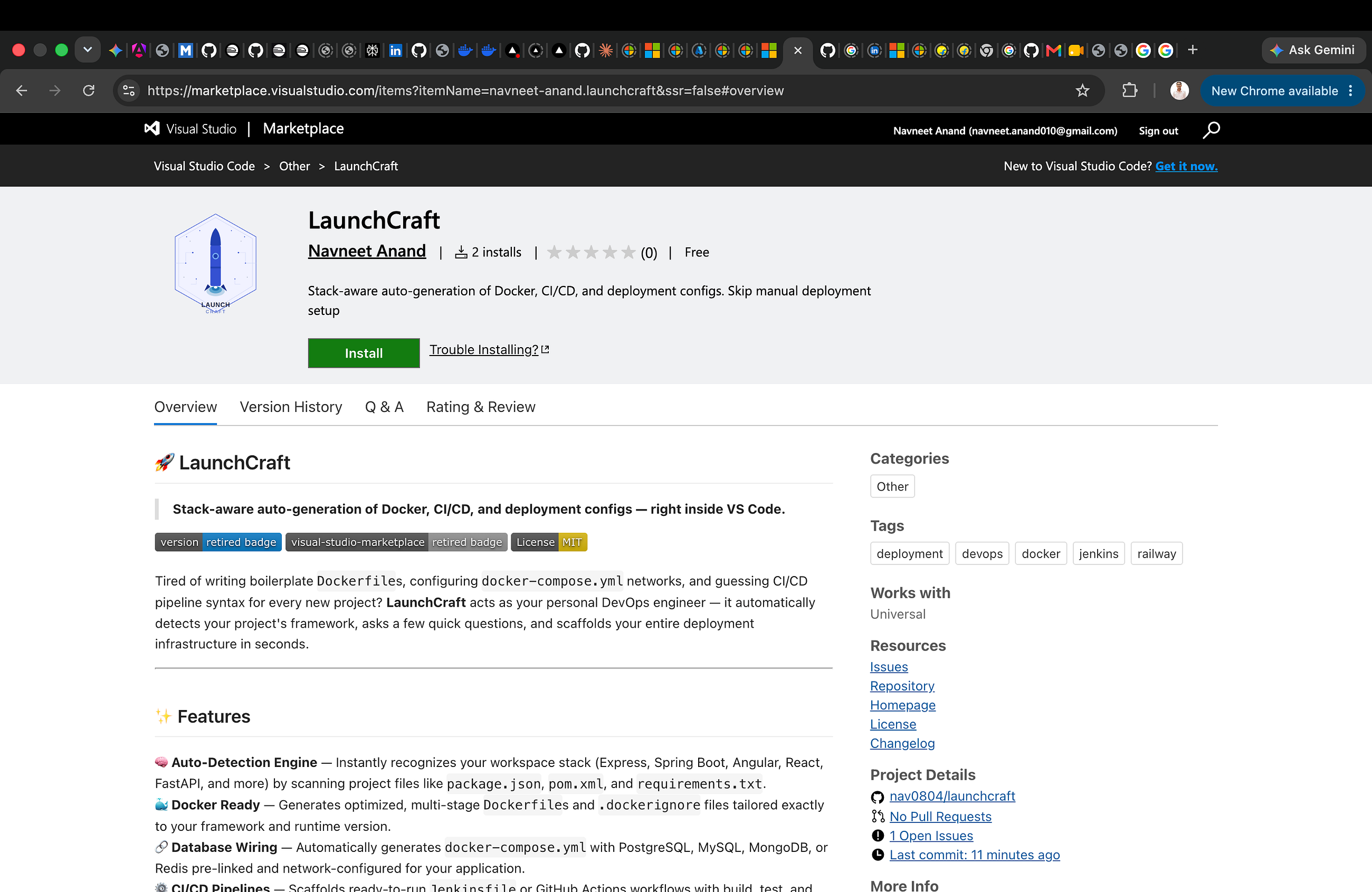
Task: Switch to the orange Claude asterisk tab
Action: click(x=605, y=51)
